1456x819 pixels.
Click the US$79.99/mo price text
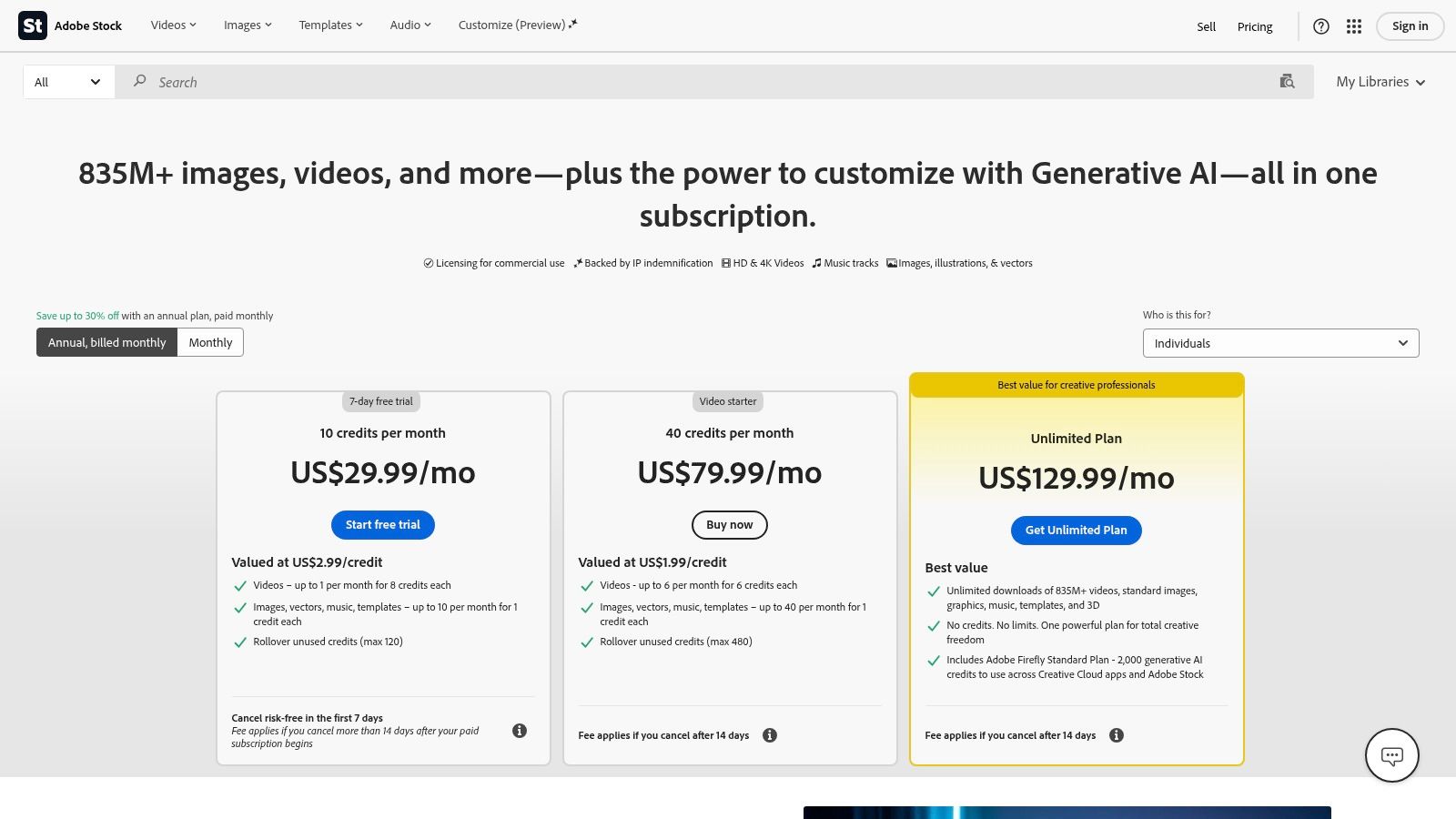730,473
